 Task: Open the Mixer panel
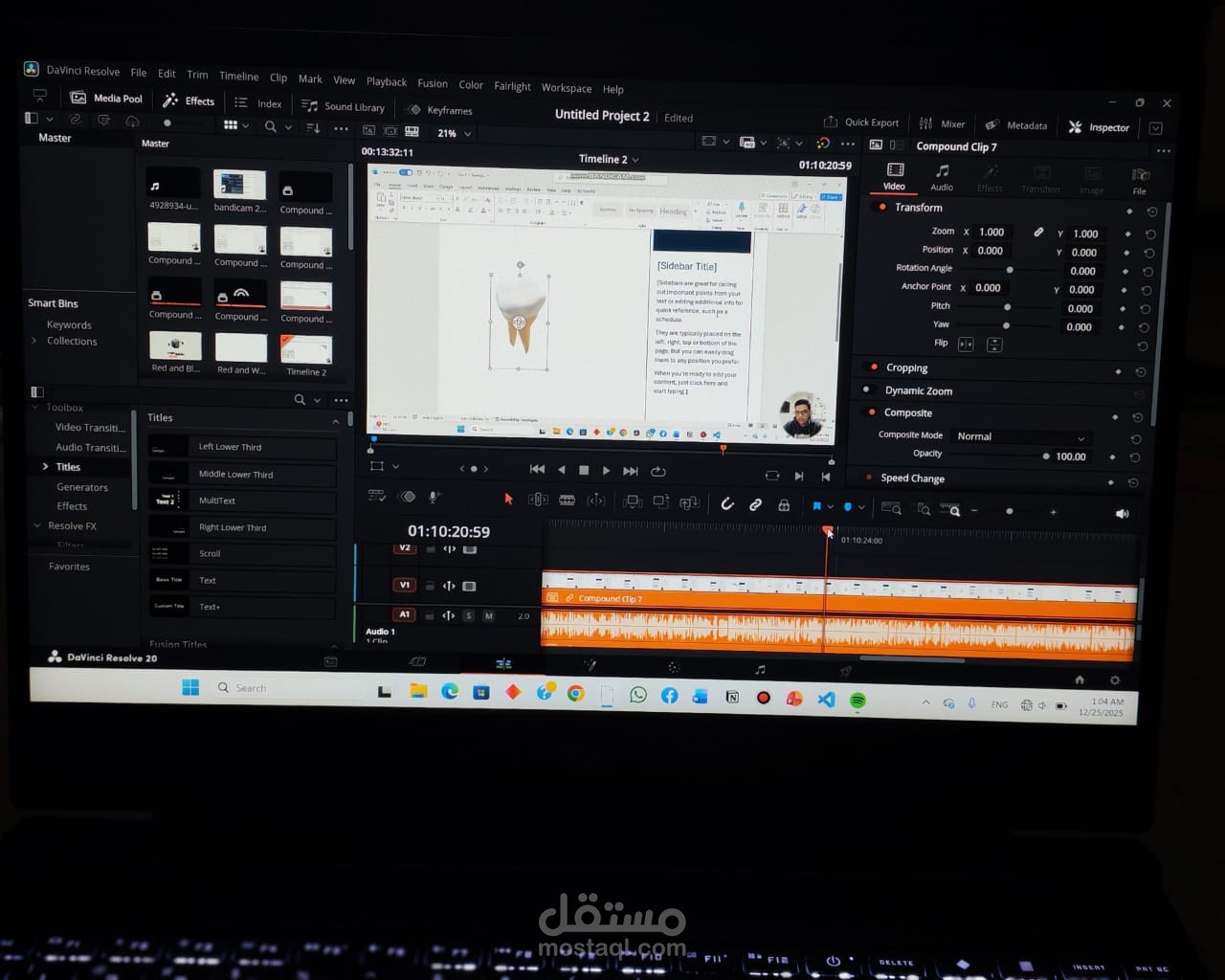[x=943, y=123]
